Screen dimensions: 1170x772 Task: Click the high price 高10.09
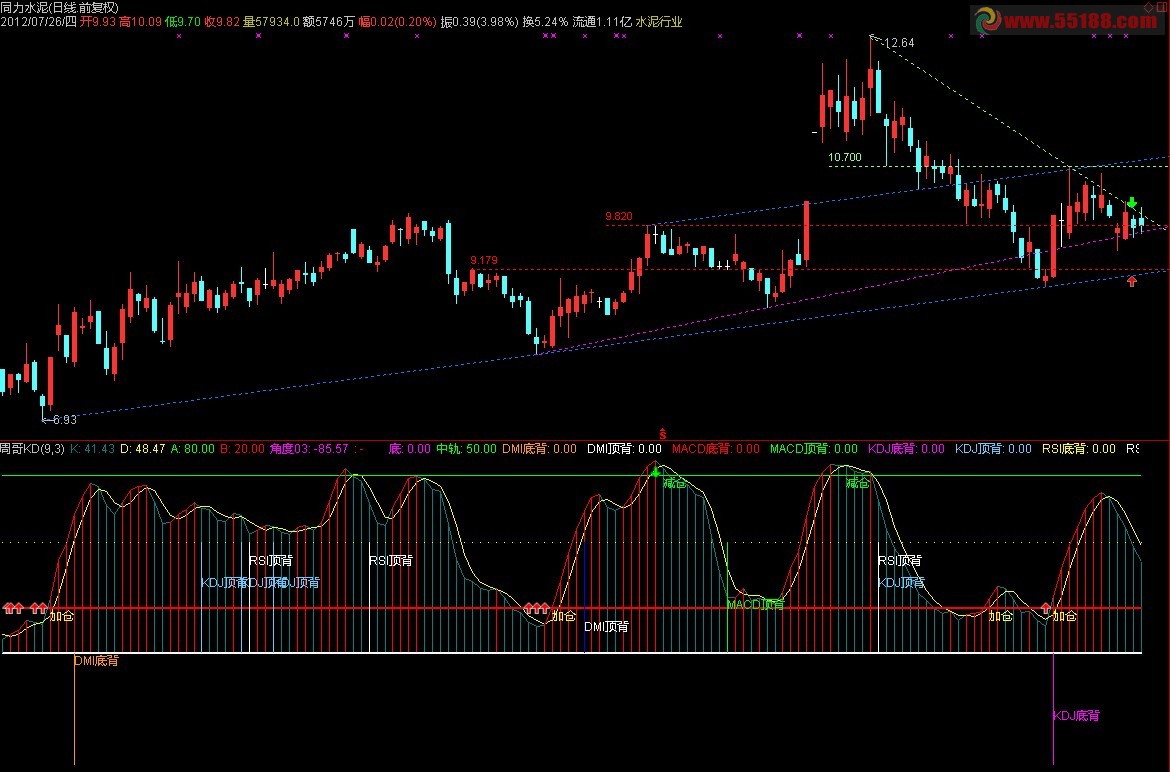click(x=140, y=22)
